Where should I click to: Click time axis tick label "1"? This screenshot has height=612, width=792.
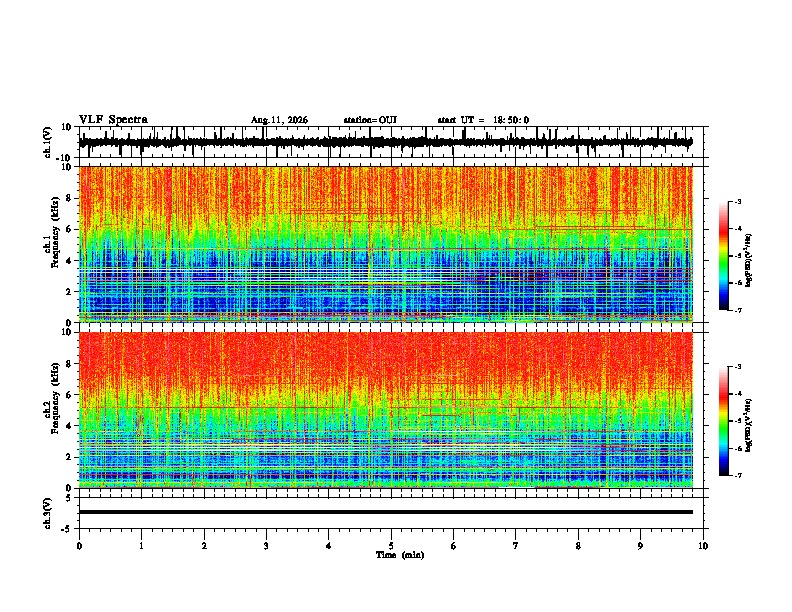141,546
